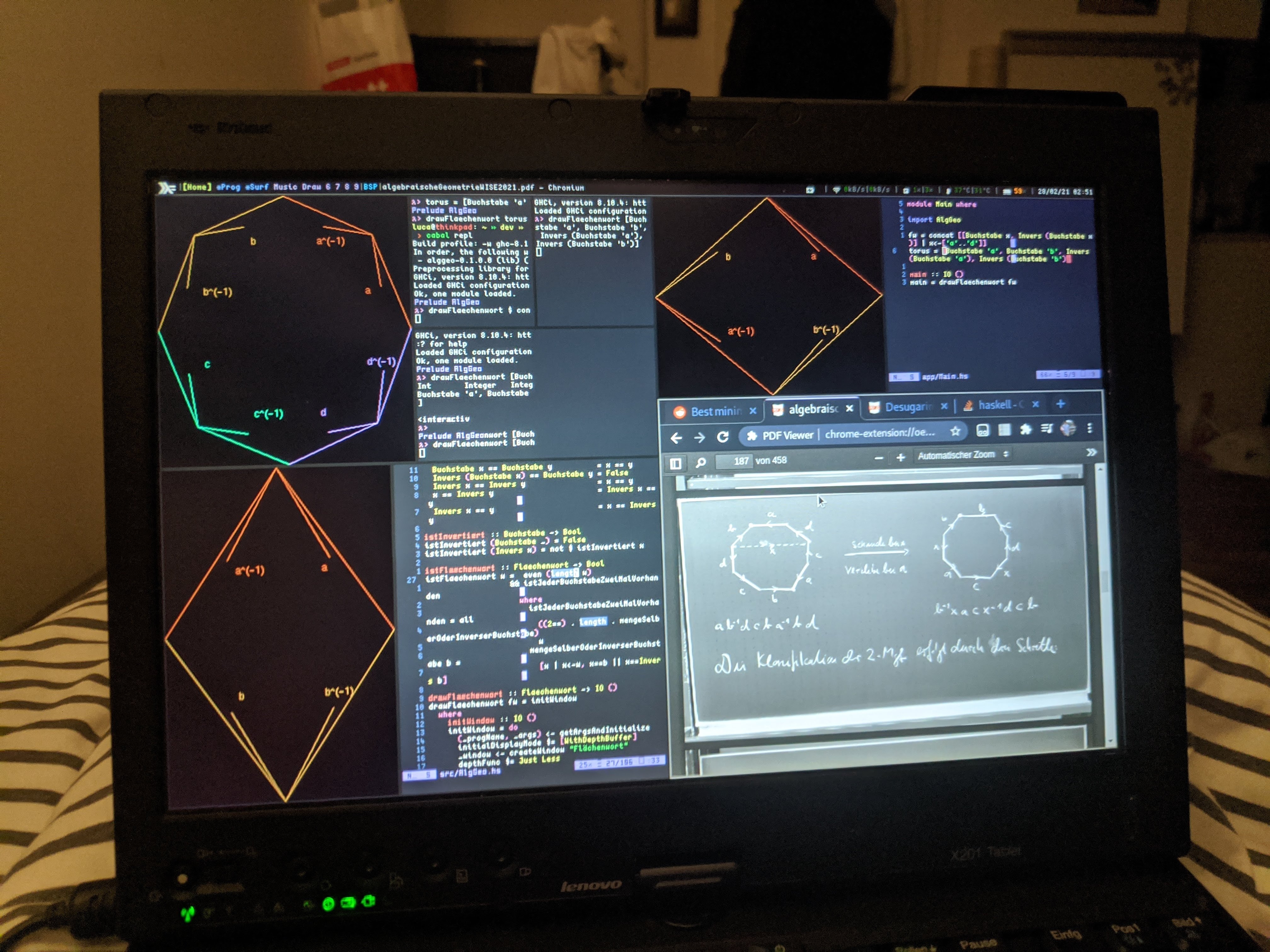Toggle the PDF viewer sidebar
Viewport: 1270px width, 952px height.
(x=675, y=463)
